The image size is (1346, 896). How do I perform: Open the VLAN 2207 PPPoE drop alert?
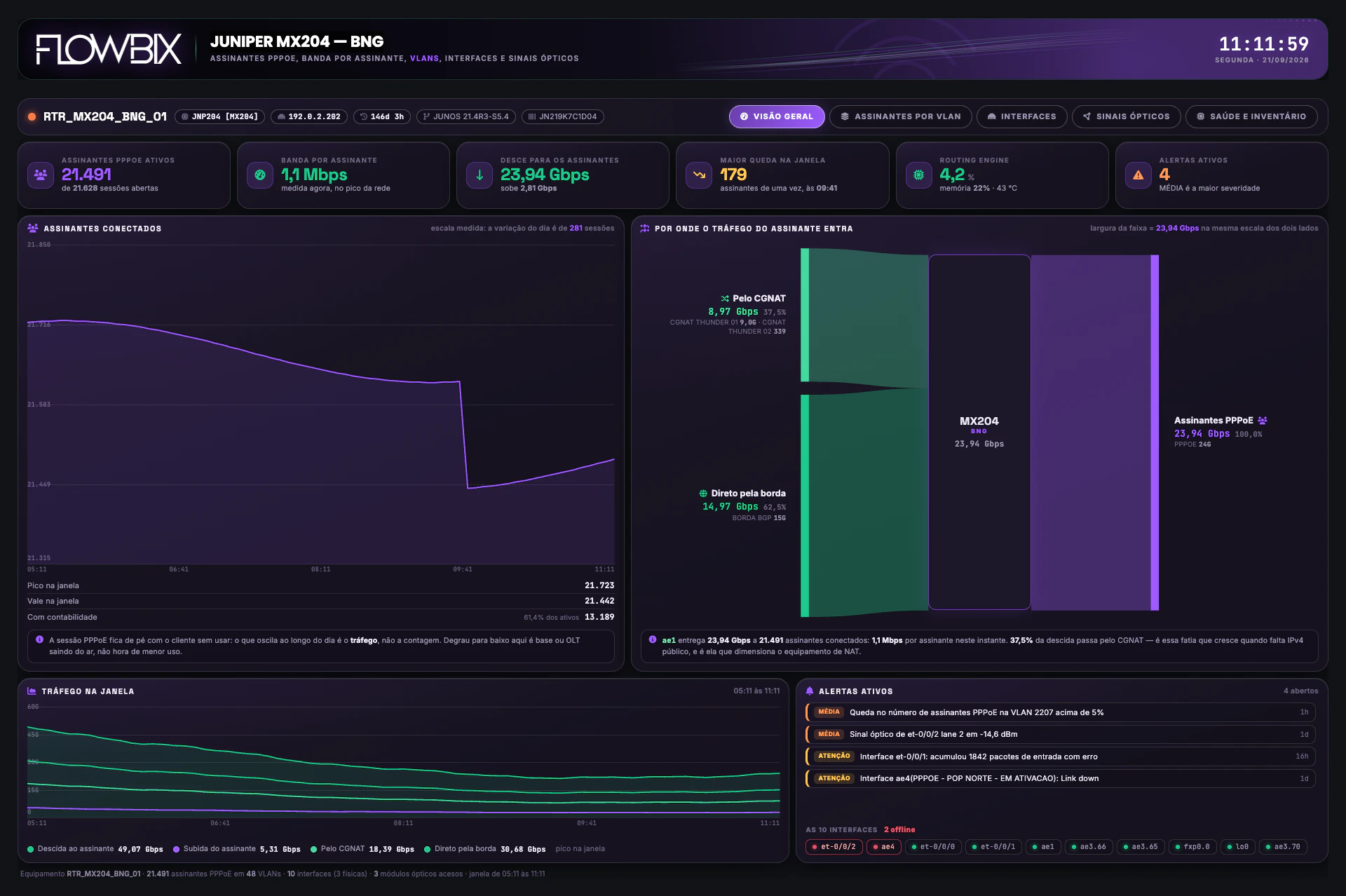click(x=1061, y=712)
